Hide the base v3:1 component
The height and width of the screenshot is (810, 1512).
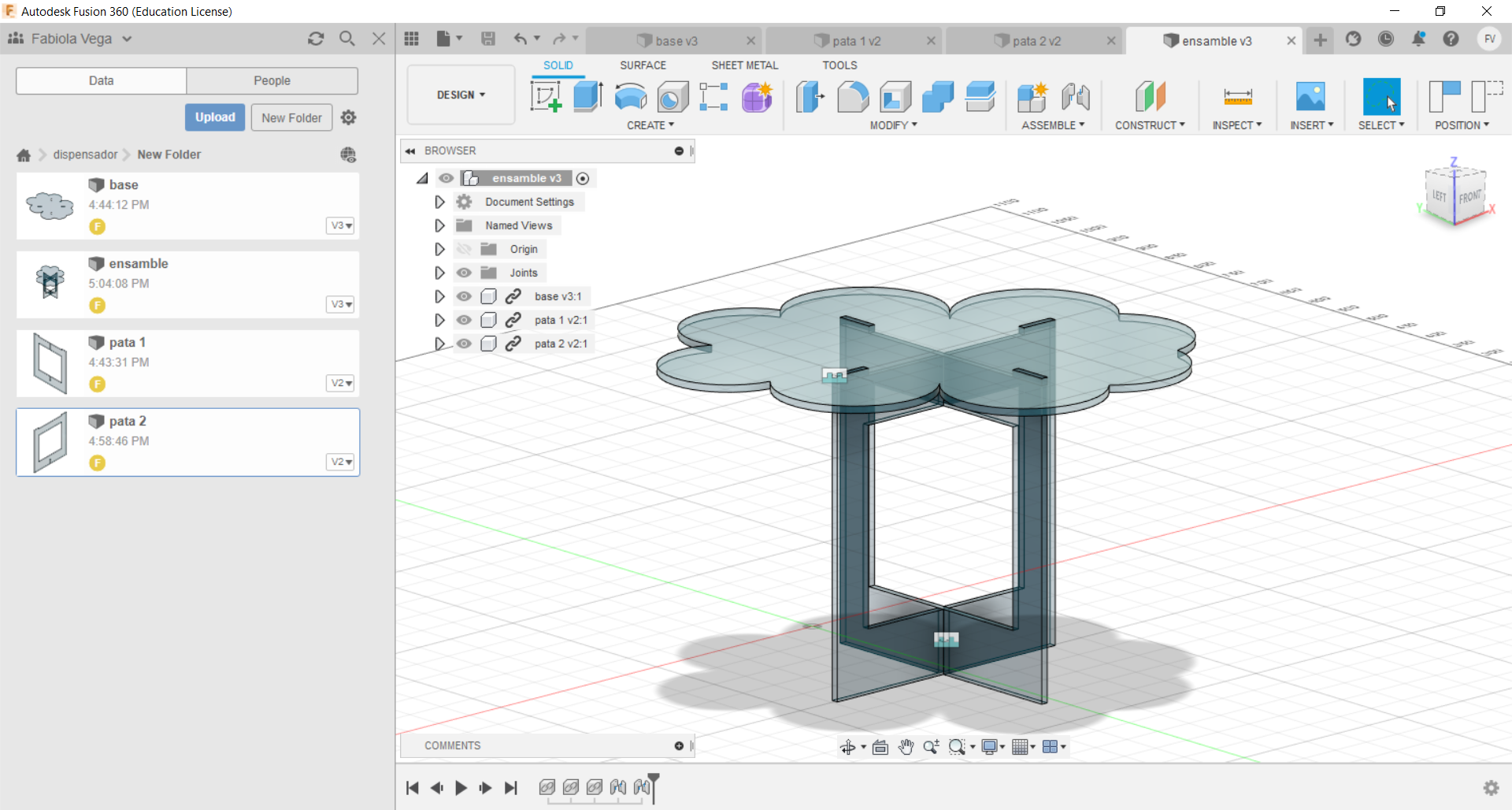pyautogui.click(x=465, y=296)
